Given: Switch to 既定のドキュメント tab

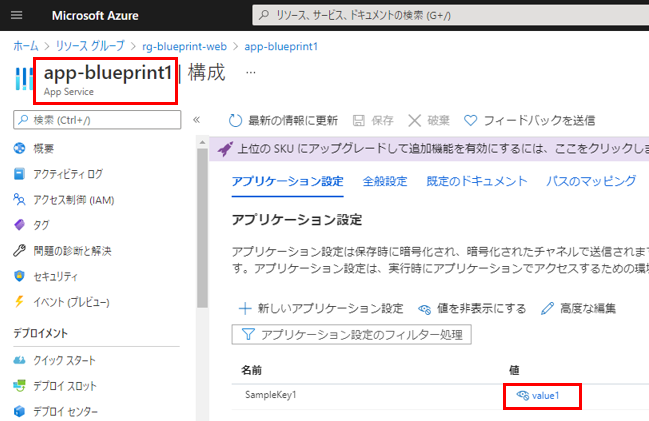Looking at the screenshot, I should [477, 181].
